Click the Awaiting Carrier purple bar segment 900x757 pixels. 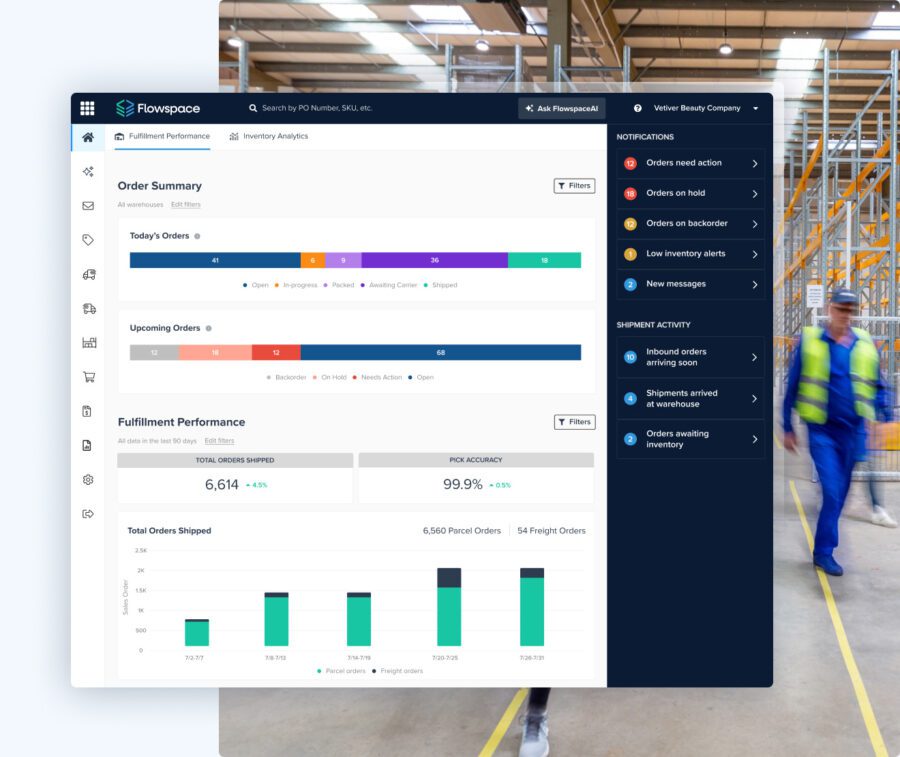[434, 260]
